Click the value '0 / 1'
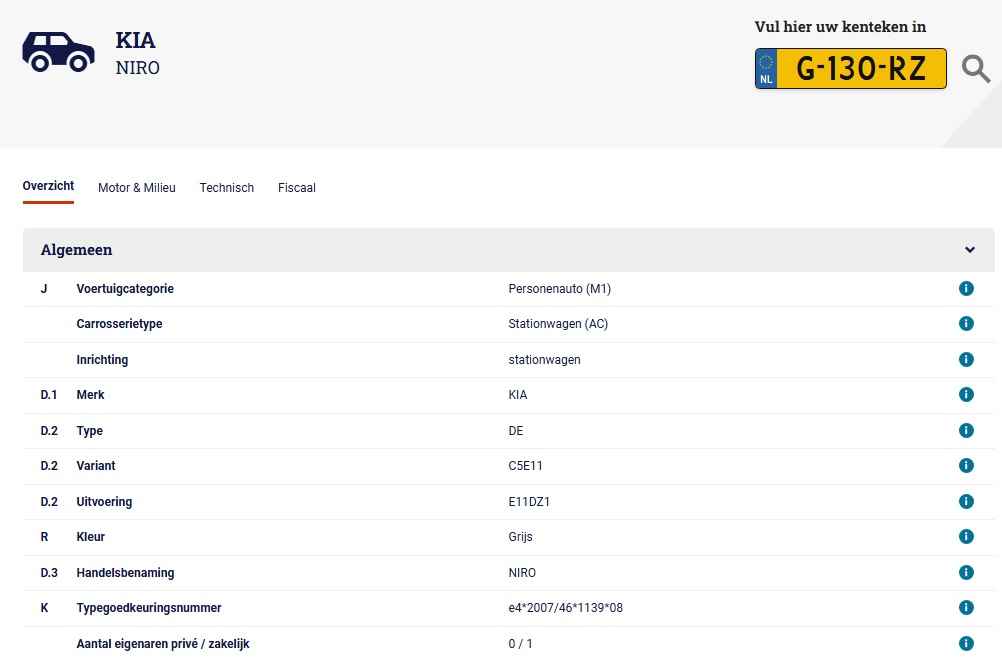Image resolution: width=1002 pixels, height=666 pixels. coord(520,644)
